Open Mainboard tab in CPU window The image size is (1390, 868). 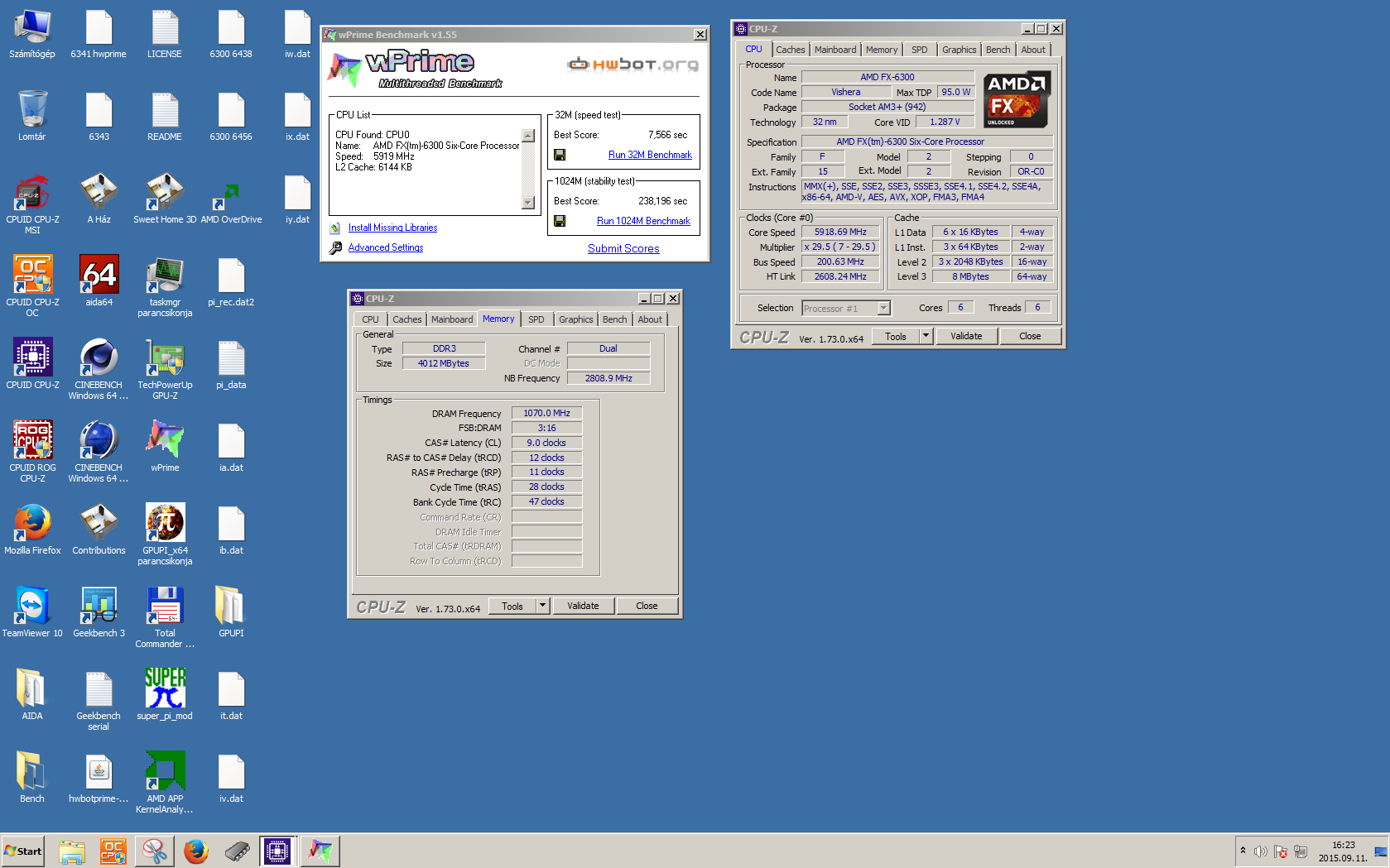point(835,50)
